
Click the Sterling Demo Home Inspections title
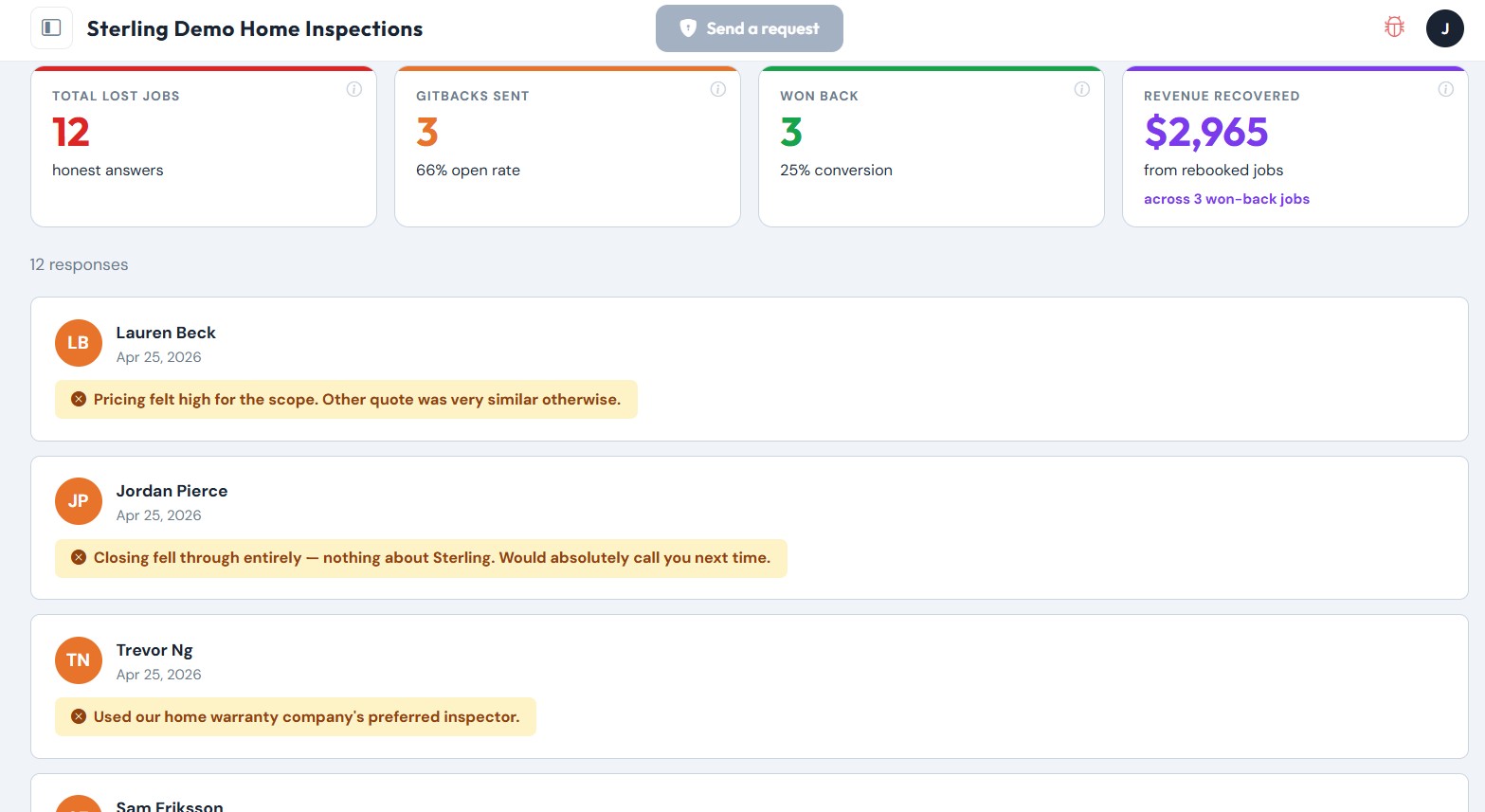[x=255, y=28]
